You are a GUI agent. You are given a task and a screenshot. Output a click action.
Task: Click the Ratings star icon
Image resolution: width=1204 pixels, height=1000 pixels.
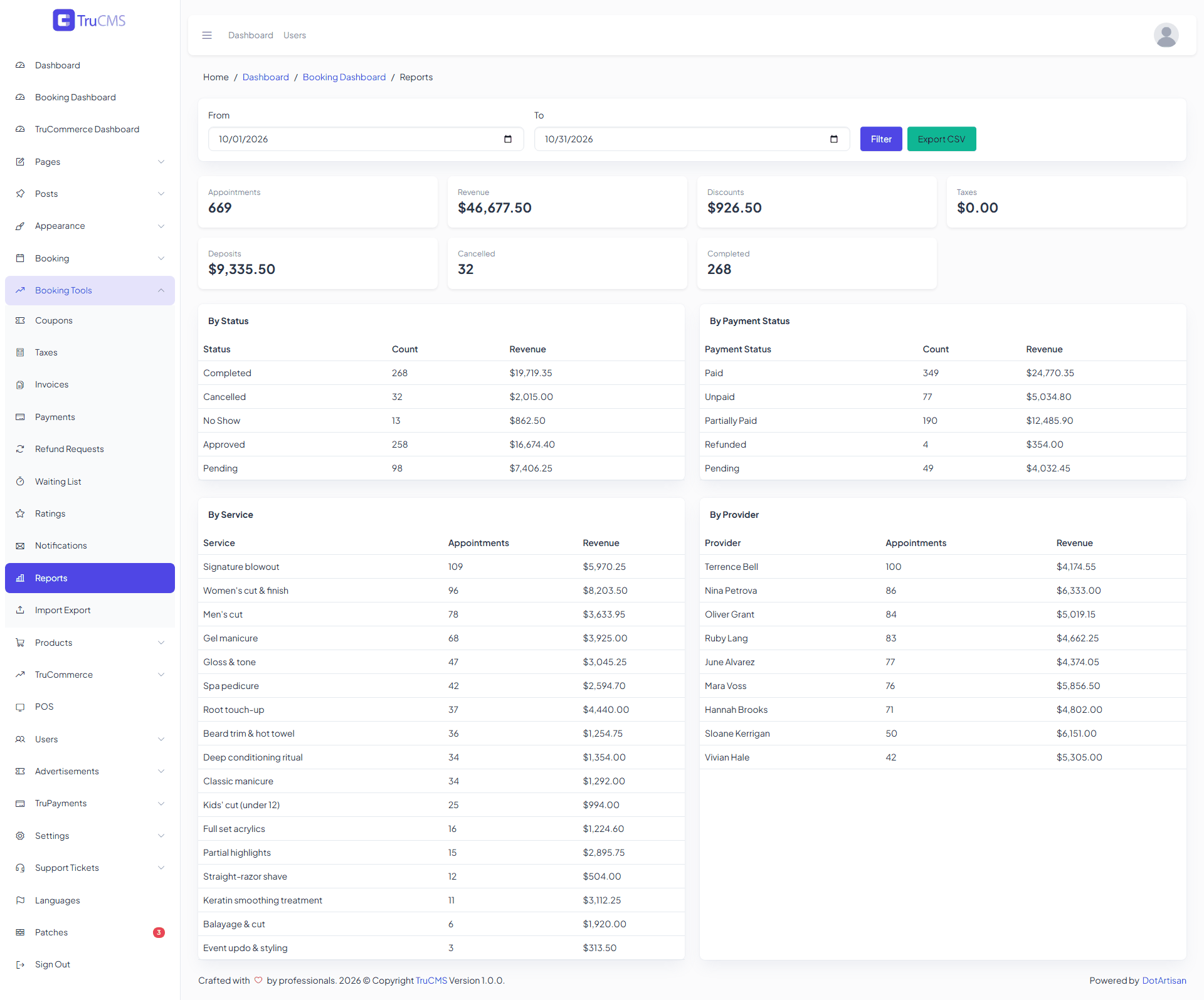point(20,513)
